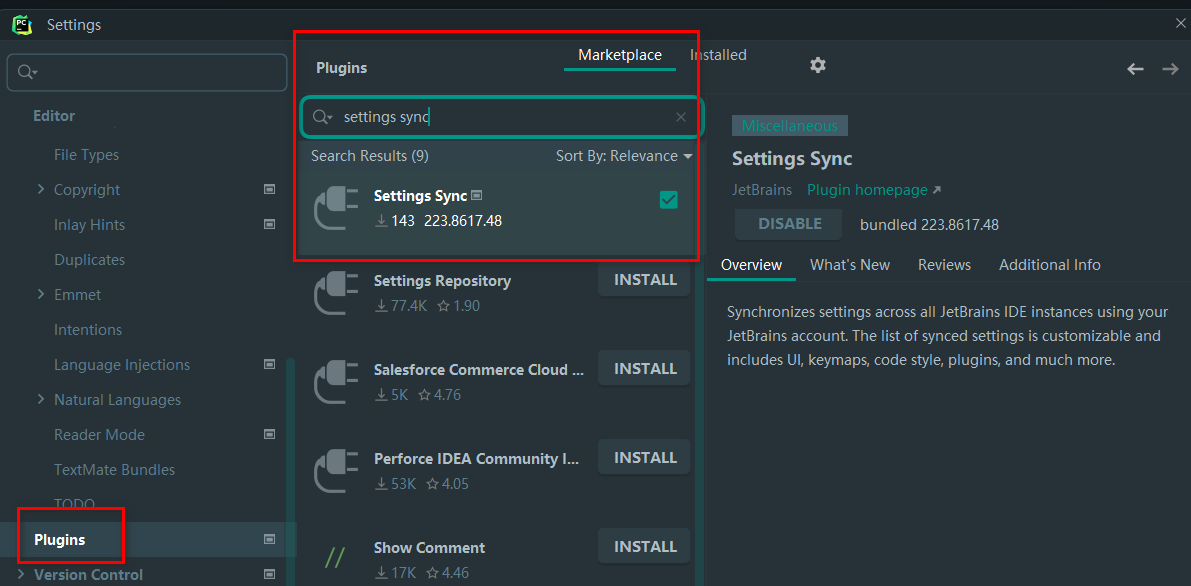The height and width of the screenshot is (586, 1191).
Task: Switch to the Installed tab
Action: (x=718, y=55)
